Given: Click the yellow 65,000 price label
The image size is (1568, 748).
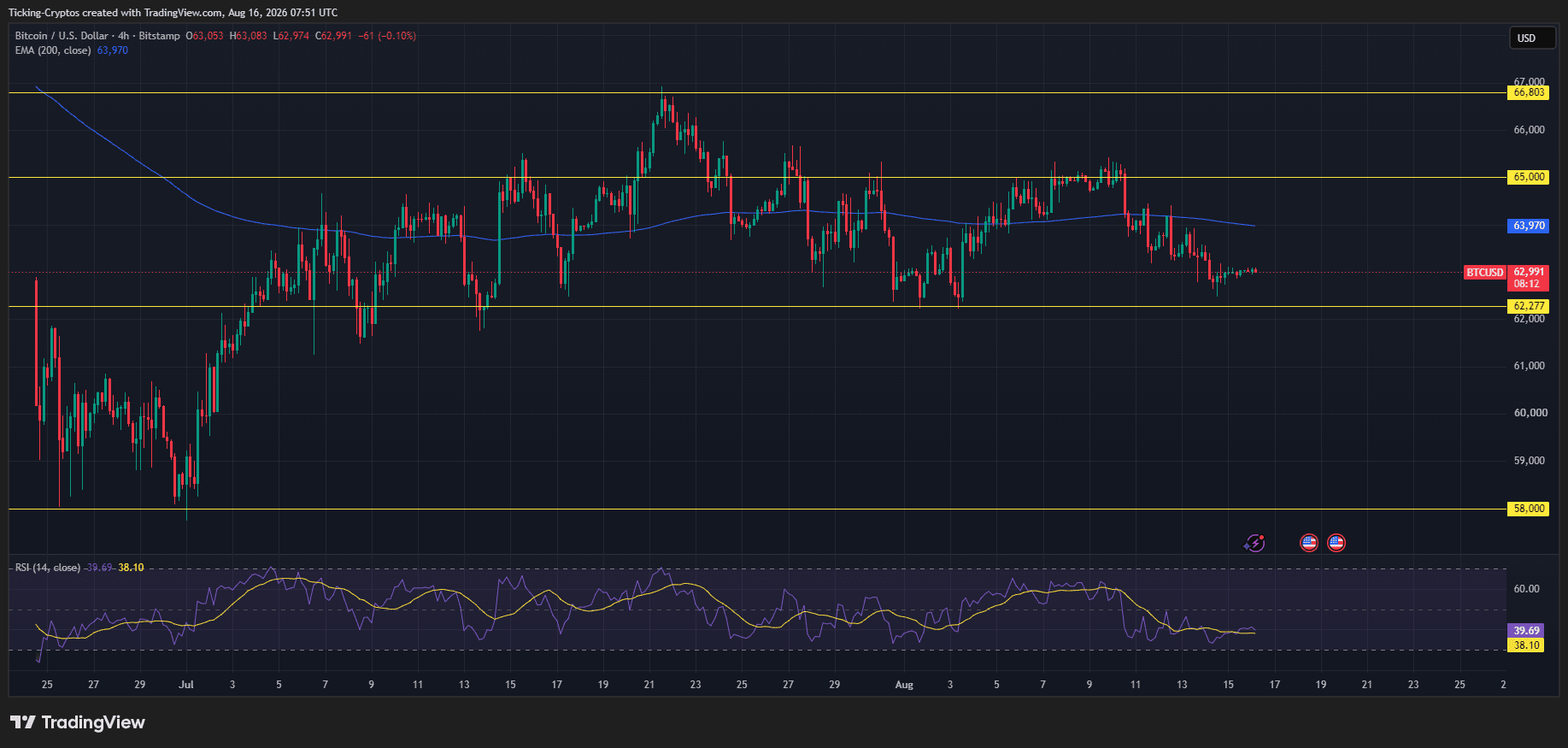Looking at the screenshot, I should point(1529,177).
